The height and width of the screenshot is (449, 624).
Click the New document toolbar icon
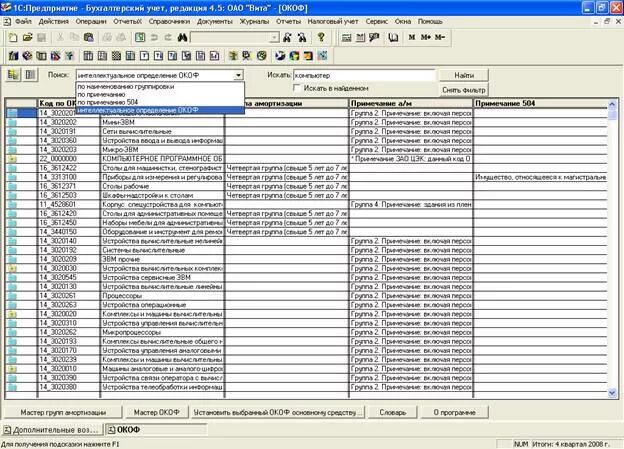click(x=13, y=37)
